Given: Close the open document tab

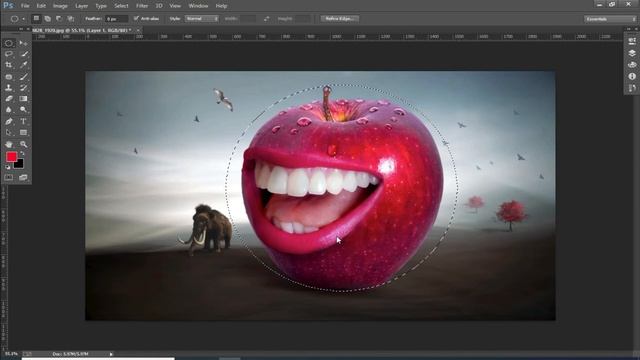Looking at the screenshot, I should click(x=138, y=30).
